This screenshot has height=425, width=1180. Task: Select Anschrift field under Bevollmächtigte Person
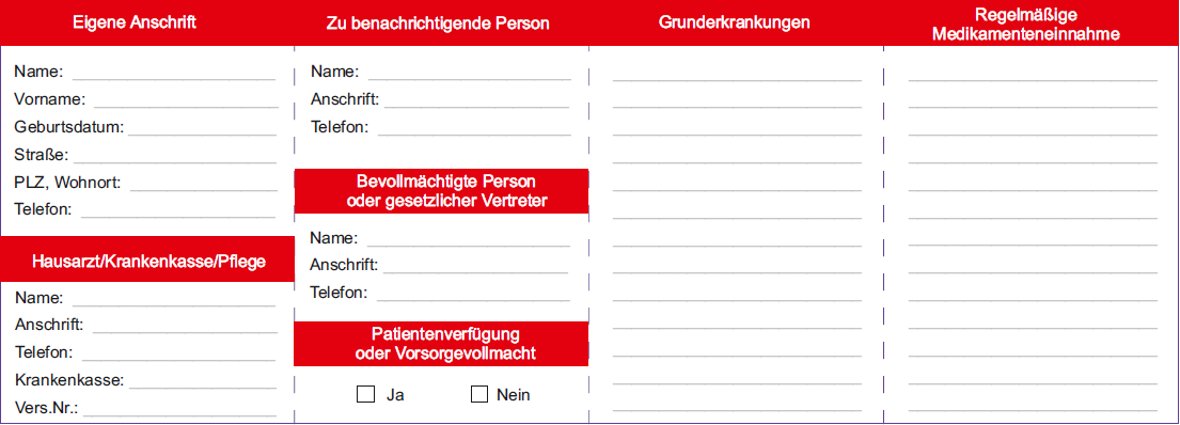[x=476, y=266]
